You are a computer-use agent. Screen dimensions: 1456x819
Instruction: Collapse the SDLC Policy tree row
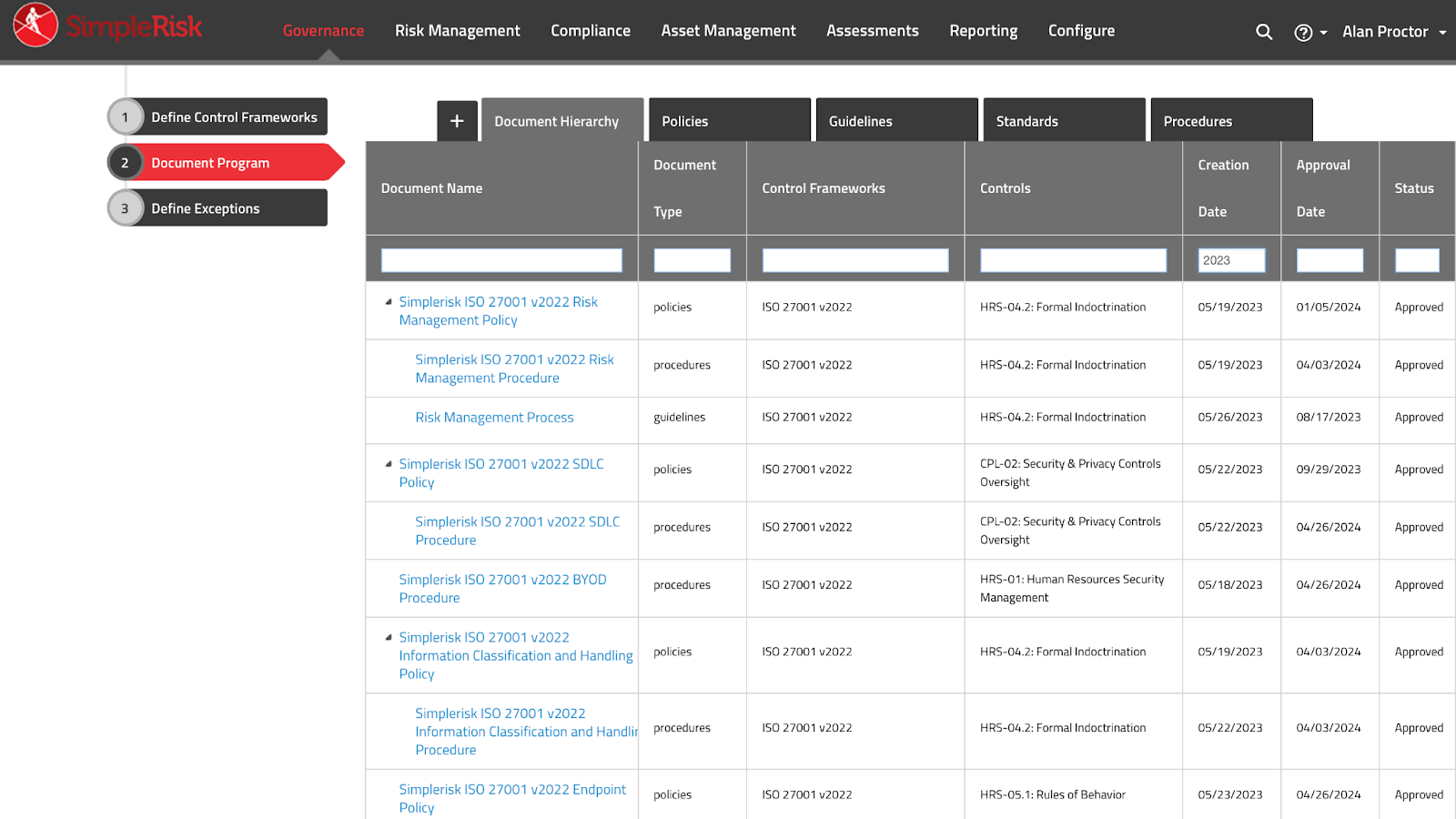tap(389, 464)
